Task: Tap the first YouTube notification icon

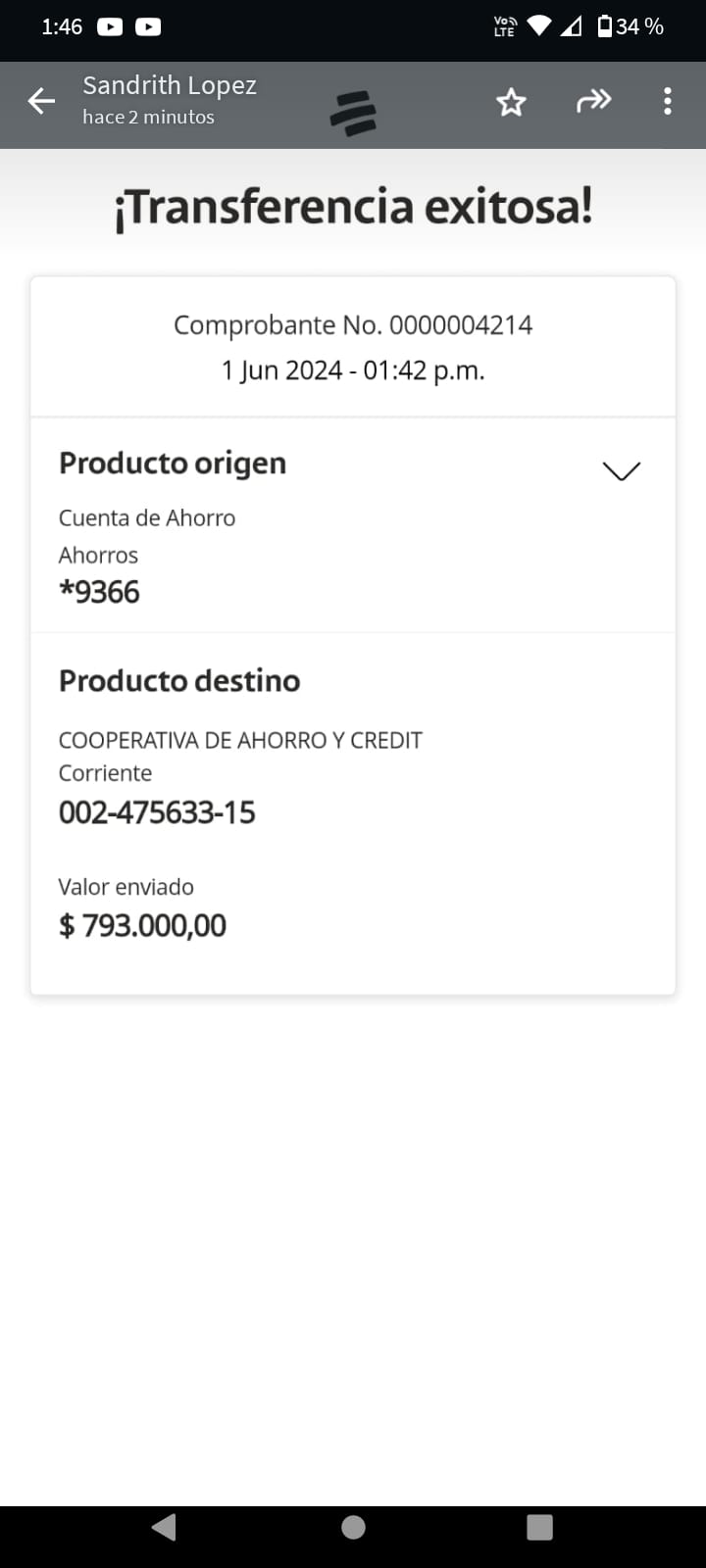Action: click(110, 26)
